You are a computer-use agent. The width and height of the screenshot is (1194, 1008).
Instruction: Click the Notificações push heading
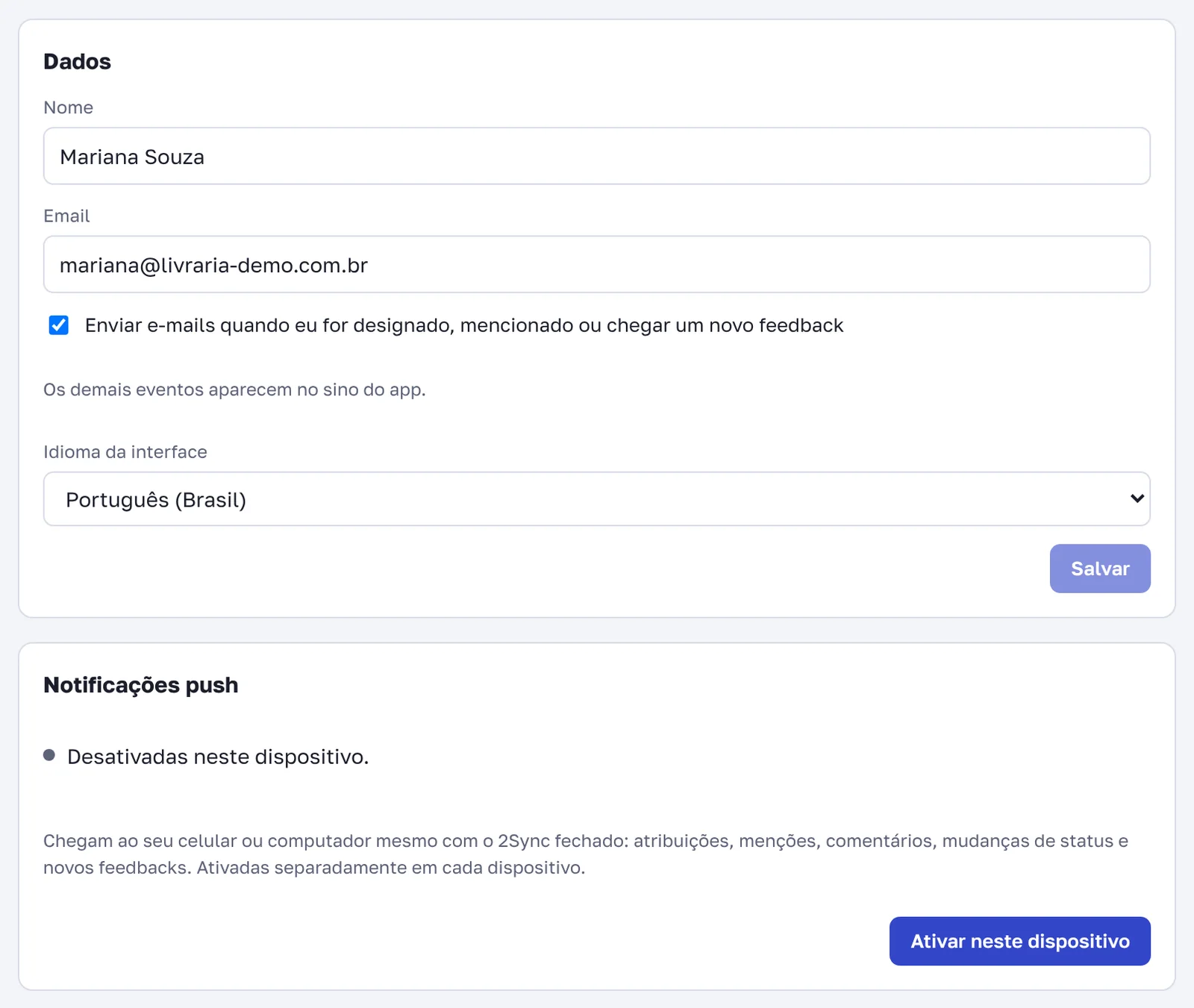[141, 685]
